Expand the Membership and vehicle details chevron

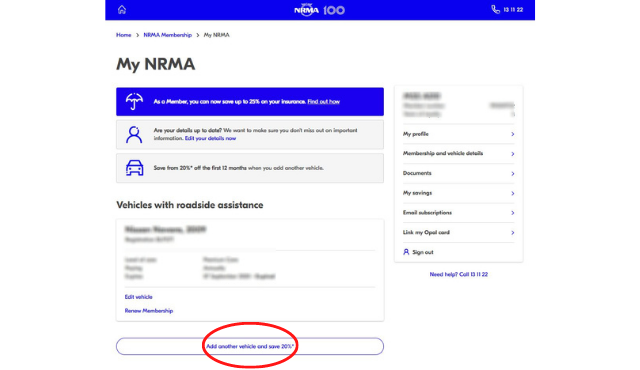click(x=513, y=154)
